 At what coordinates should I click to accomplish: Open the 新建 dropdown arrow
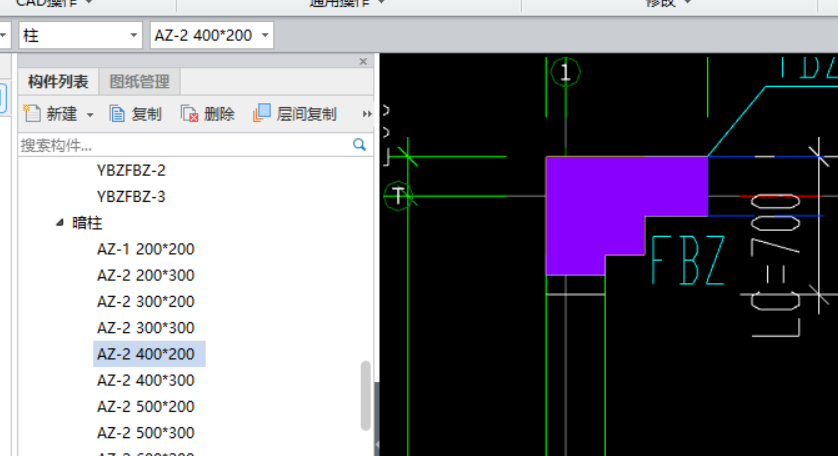90,114
